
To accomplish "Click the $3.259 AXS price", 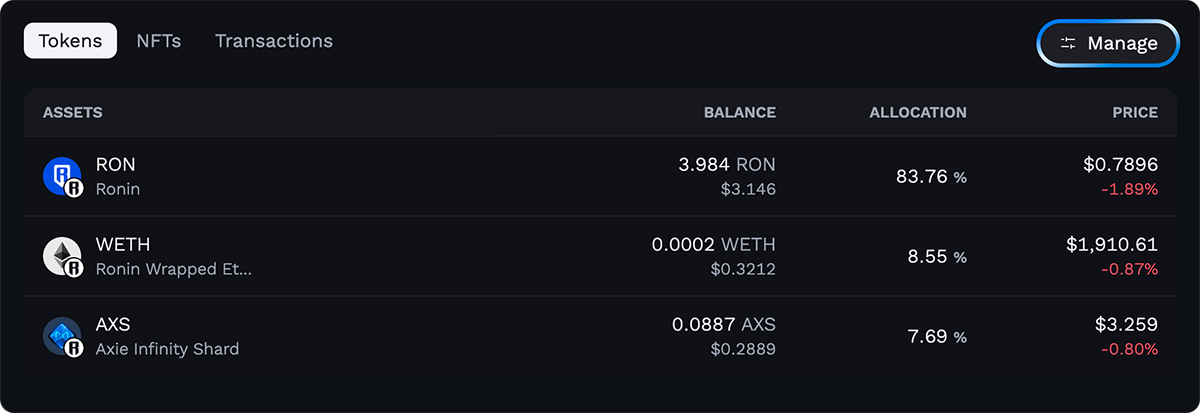I will 1126,325.
